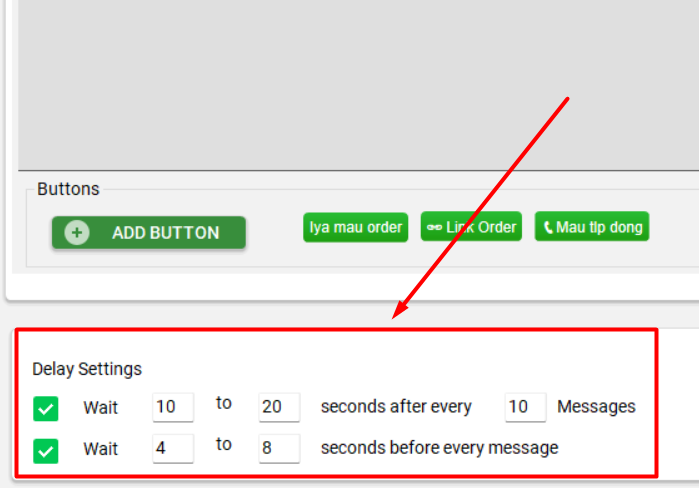Click the 'Buttons' group label
Viewport: 699px width, 488px height.
tap(68, 189)
